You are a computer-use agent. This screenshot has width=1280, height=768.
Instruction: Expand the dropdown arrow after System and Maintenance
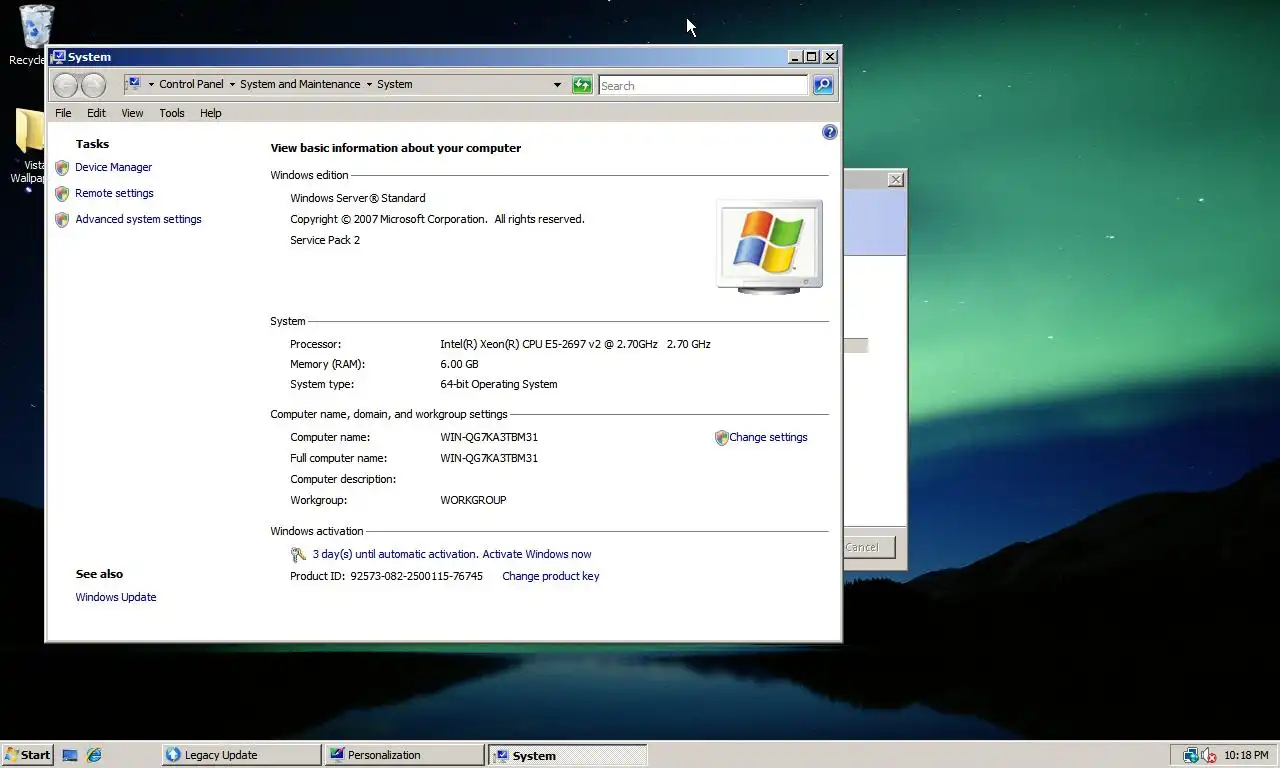click(369, 85)
